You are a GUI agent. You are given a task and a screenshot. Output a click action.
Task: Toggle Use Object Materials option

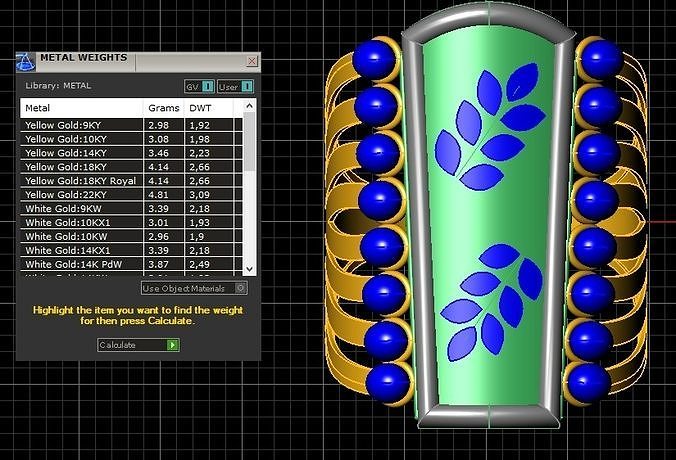(194, 288)
